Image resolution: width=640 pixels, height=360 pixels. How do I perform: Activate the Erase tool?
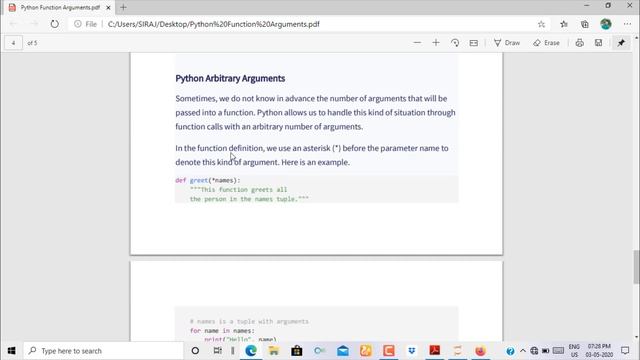(546, 43)
